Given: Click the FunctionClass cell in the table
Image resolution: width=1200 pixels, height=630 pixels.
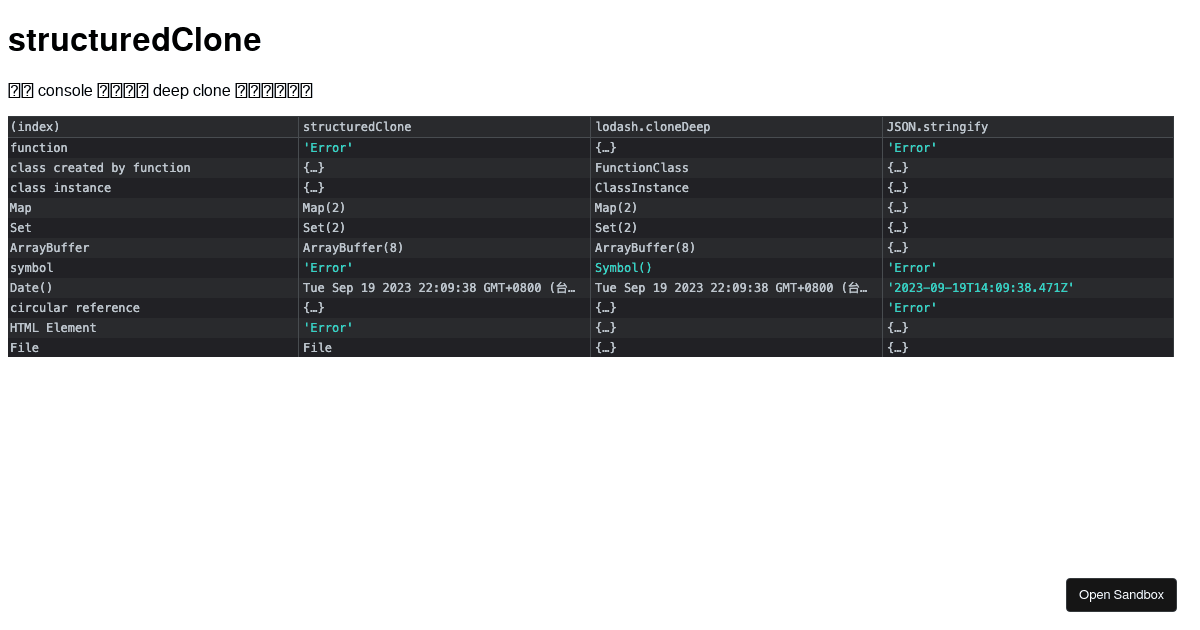Looking at the screenshot, I should [x=641, y=167].
